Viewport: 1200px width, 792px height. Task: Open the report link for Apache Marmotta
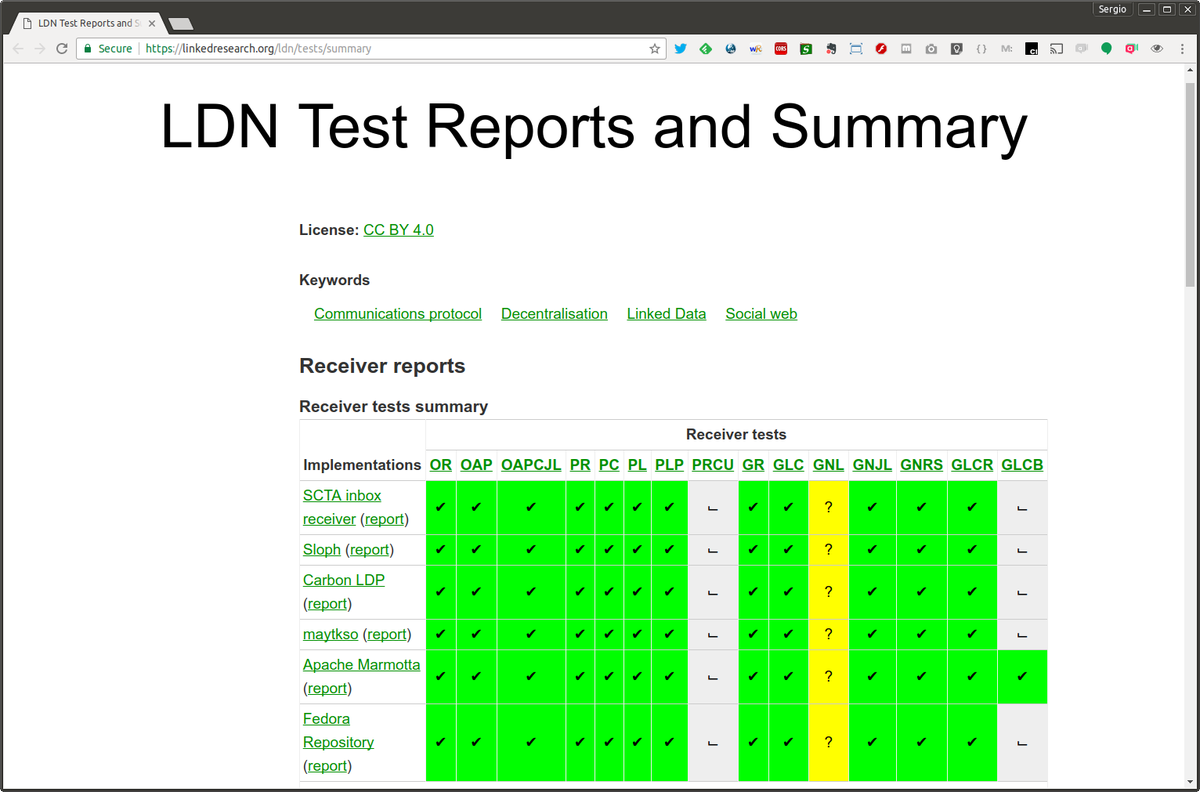click(327, 689)
